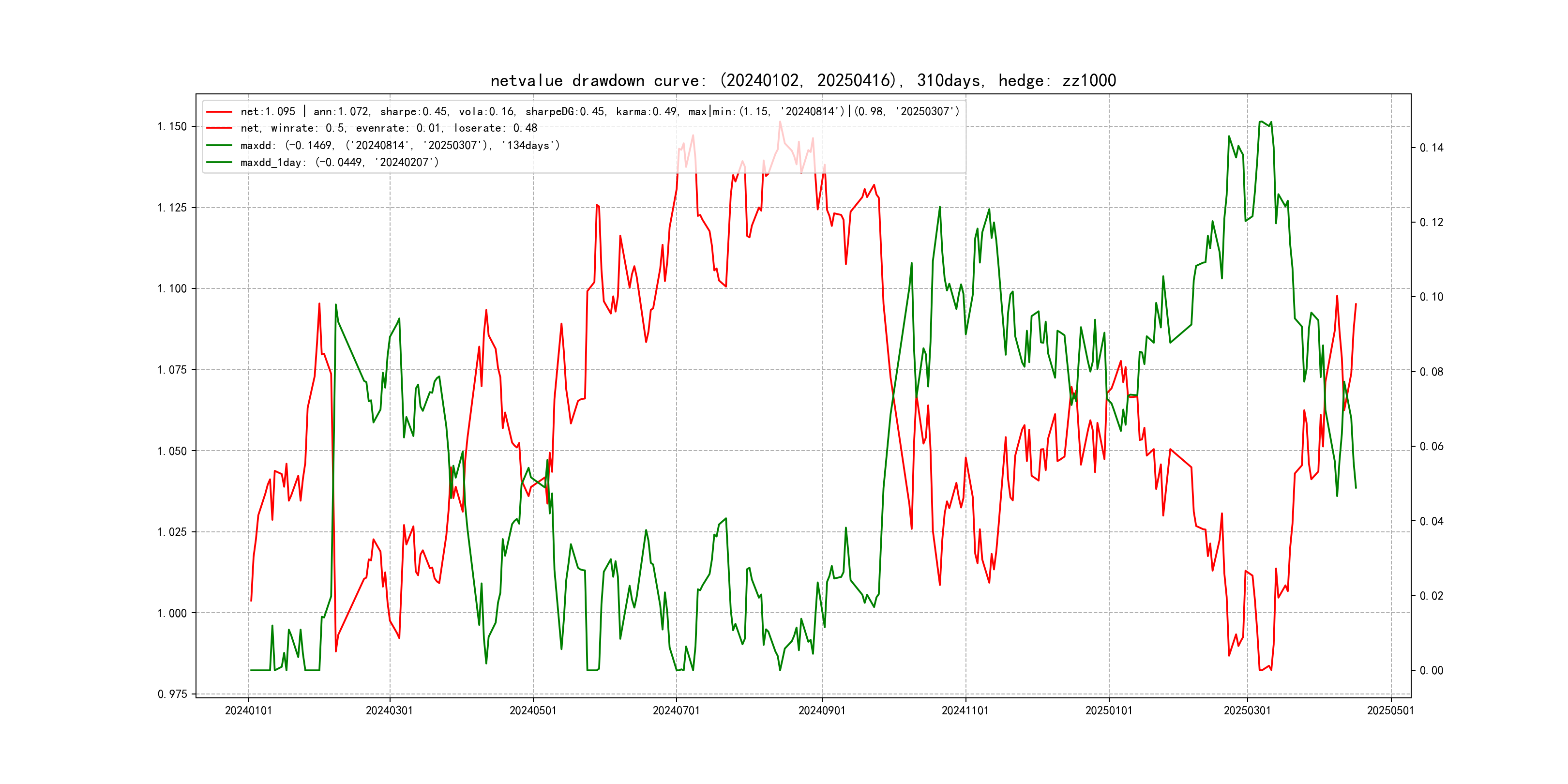1568x784 pixels.
Task: Click the 1.150 left axis tick label
Action: pos(172,127)
